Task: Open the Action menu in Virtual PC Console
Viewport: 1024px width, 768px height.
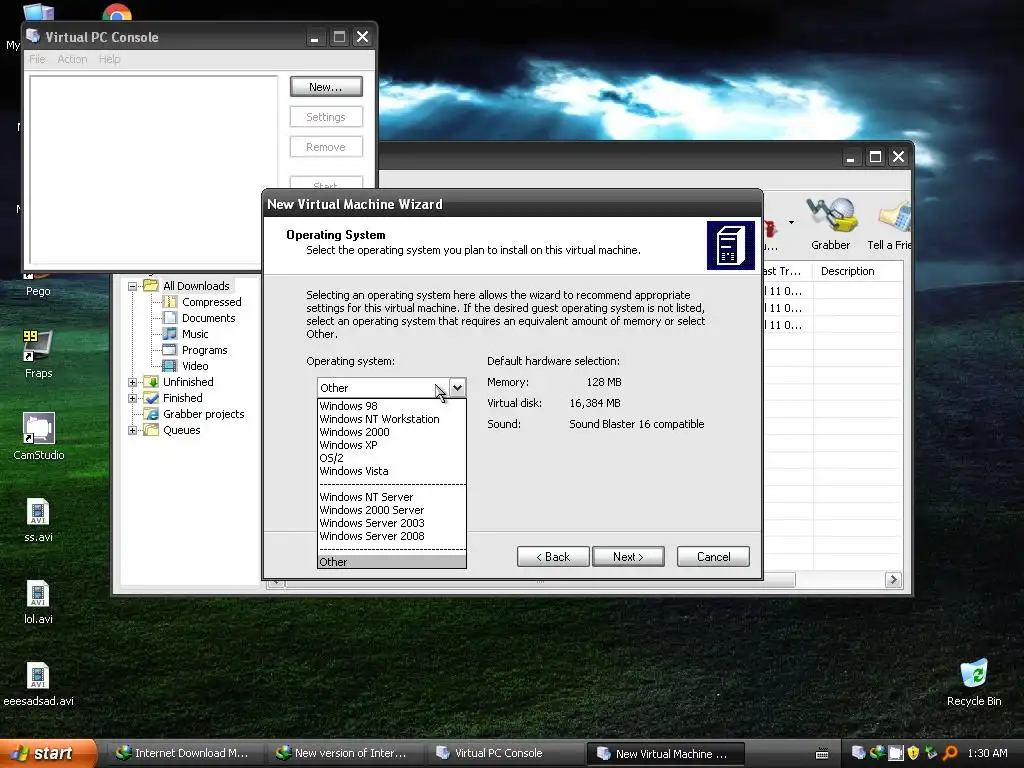Action: pyautogui.click(x=72, y=59)
